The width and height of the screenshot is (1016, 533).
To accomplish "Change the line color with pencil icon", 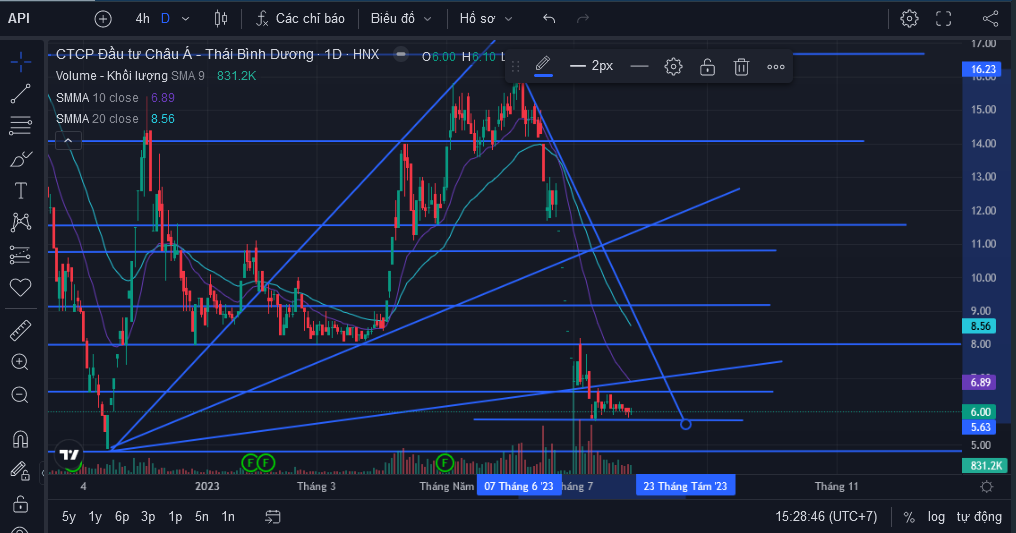I will (543, 65).
